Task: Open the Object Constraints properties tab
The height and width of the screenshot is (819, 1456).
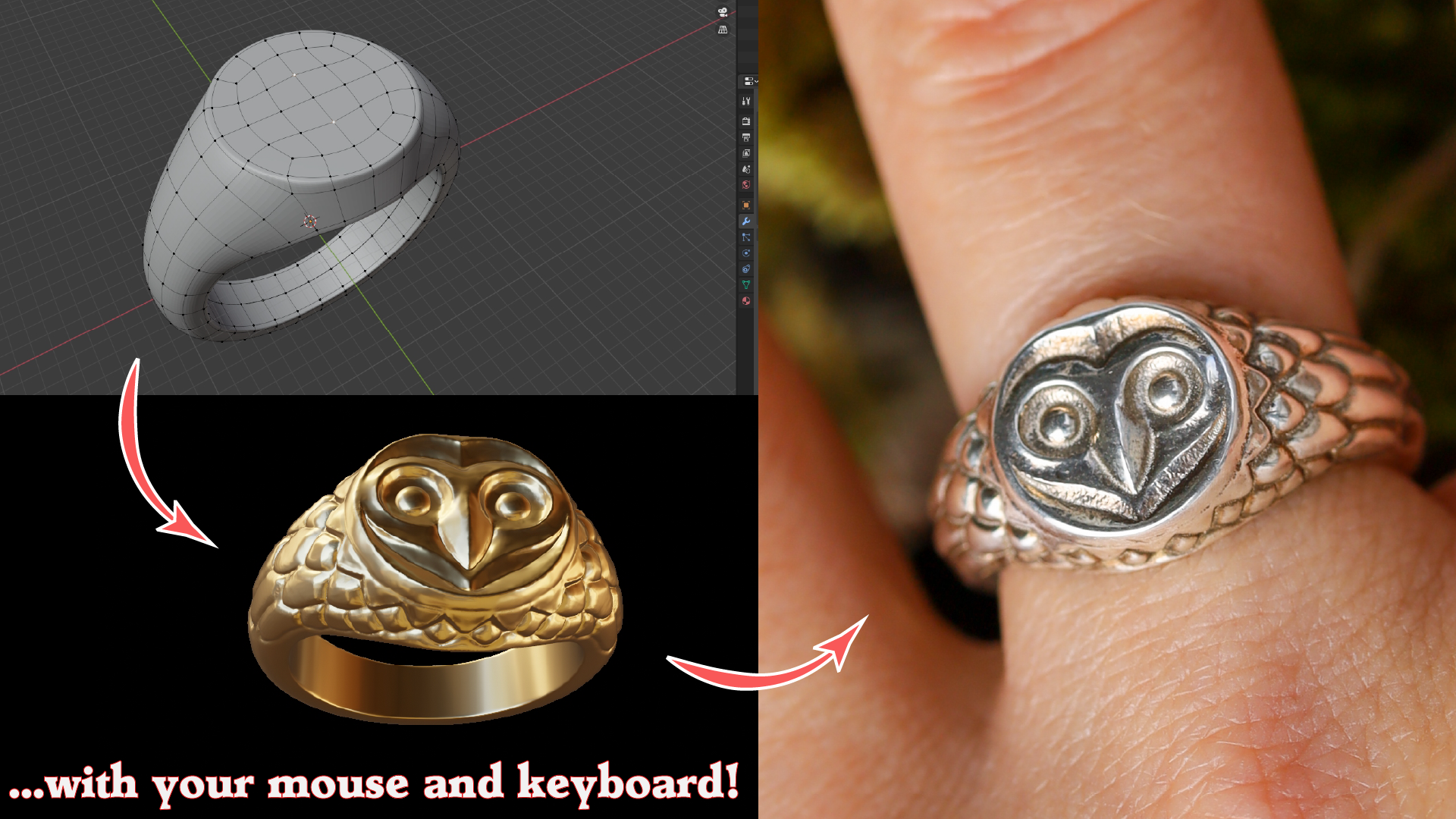Action: 746,269
